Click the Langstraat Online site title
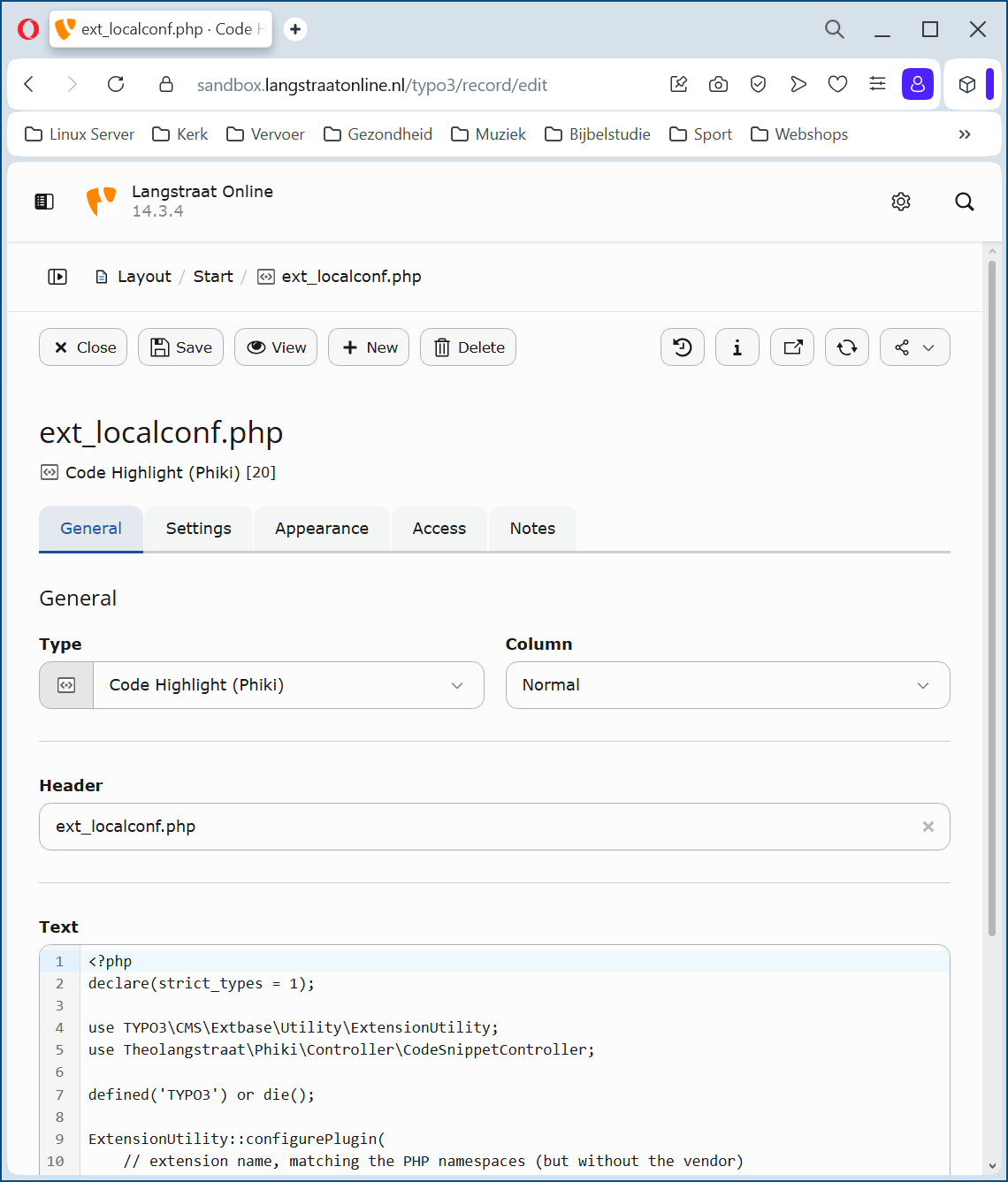This screenshot has height=1182, width=1008. click(202, 192)
